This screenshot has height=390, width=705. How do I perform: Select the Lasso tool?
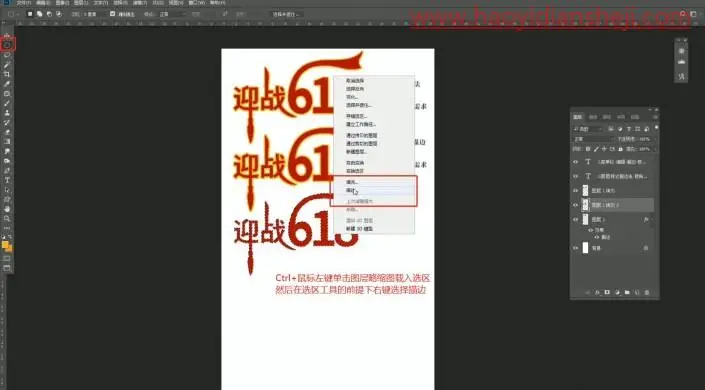point(7,55)
